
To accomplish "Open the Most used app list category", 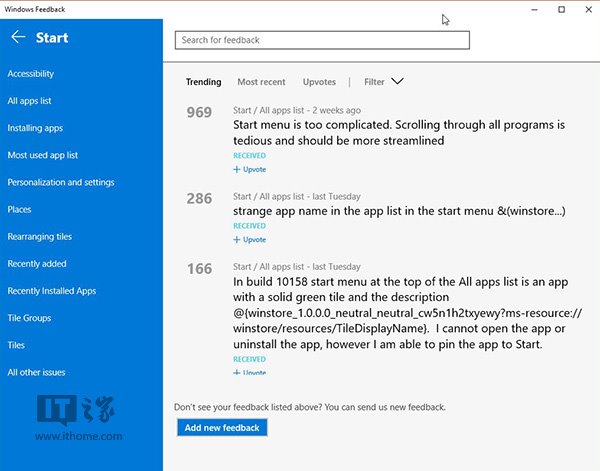I will pyautogui.click(x=43, y=155).
